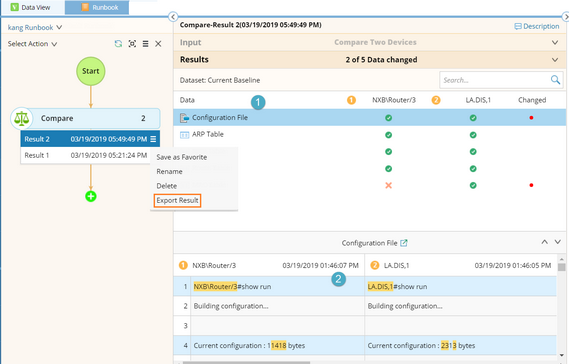Collapse the left pane arrow button
The image size is (569, 364).
(173, 17)
